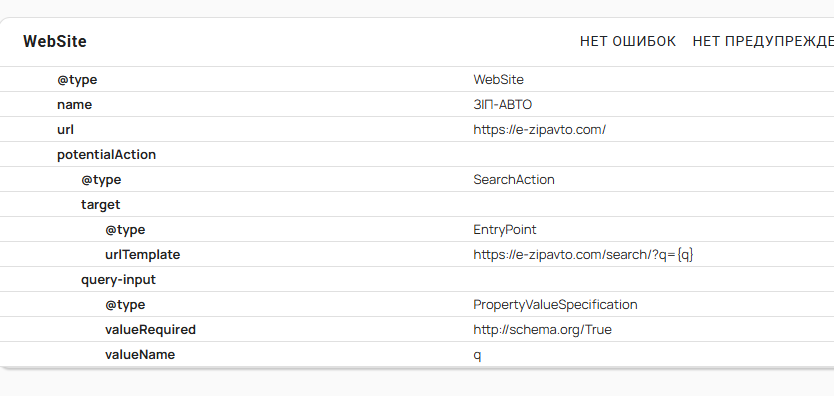Screen dimensions: 834x396
Task: Click the url property label
Action: [x=65, y=130]
